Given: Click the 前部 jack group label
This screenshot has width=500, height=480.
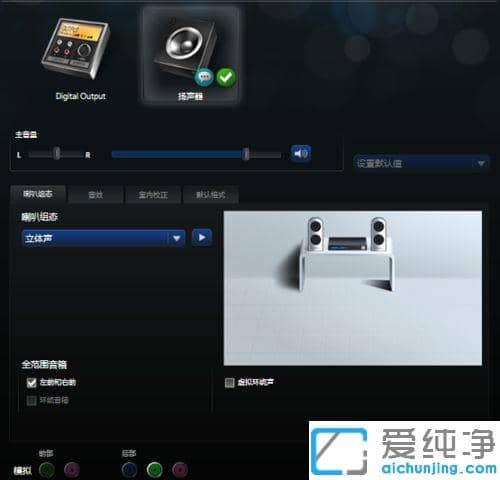Looking at the screenshot, I should click(46, 453).
